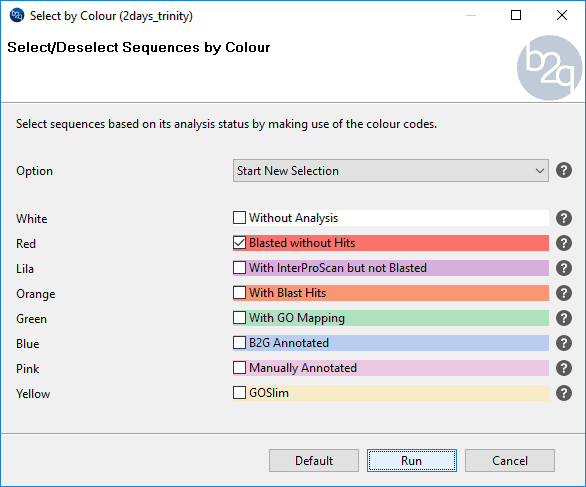Uncheck Blasted without Hits checkbox

[239, 243]
